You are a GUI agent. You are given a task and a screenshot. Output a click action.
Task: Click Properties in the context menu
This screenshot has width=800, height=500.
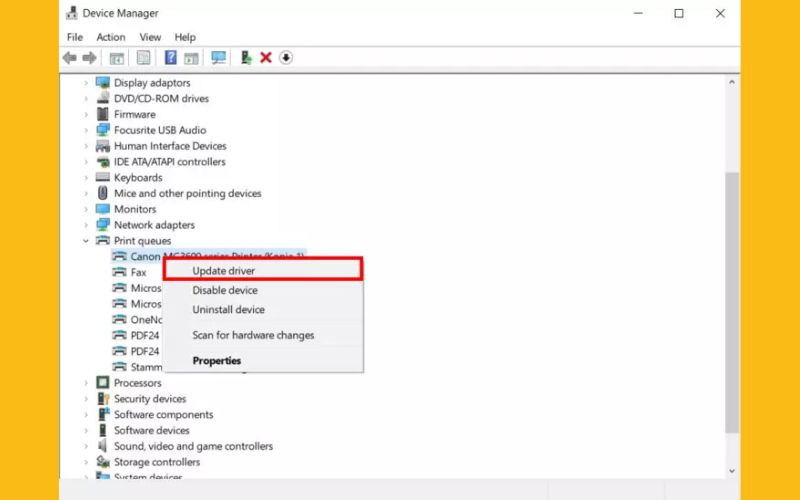click(217, 361)
